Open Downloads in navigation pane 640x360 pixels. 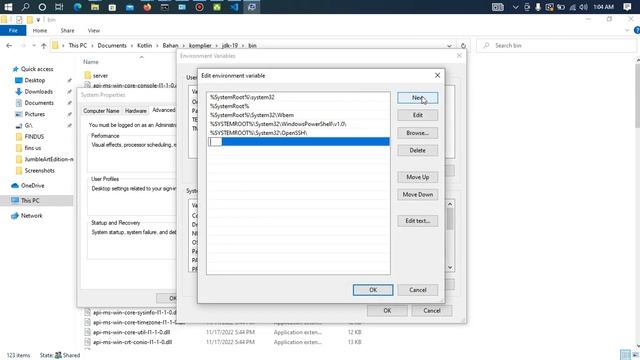coord(38,91)
